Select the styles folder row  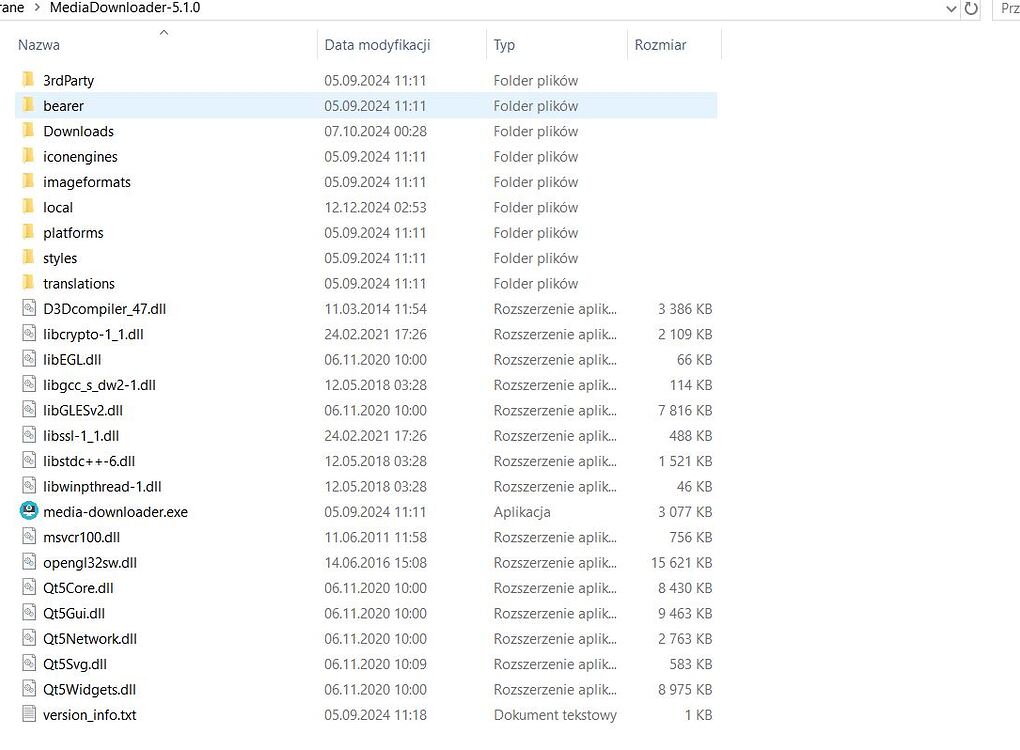tap(60, 258)
